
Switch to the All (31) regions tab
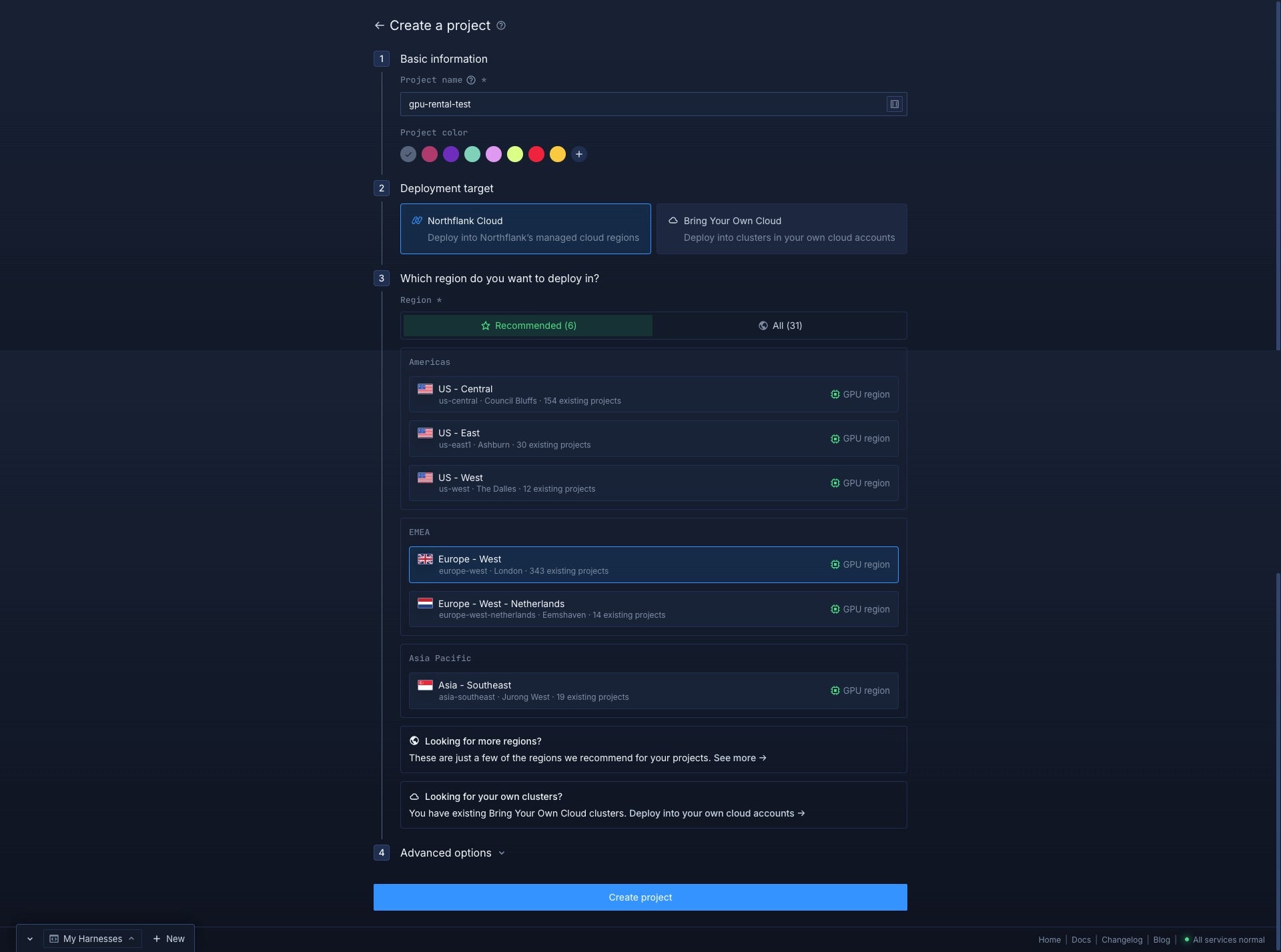780,326
